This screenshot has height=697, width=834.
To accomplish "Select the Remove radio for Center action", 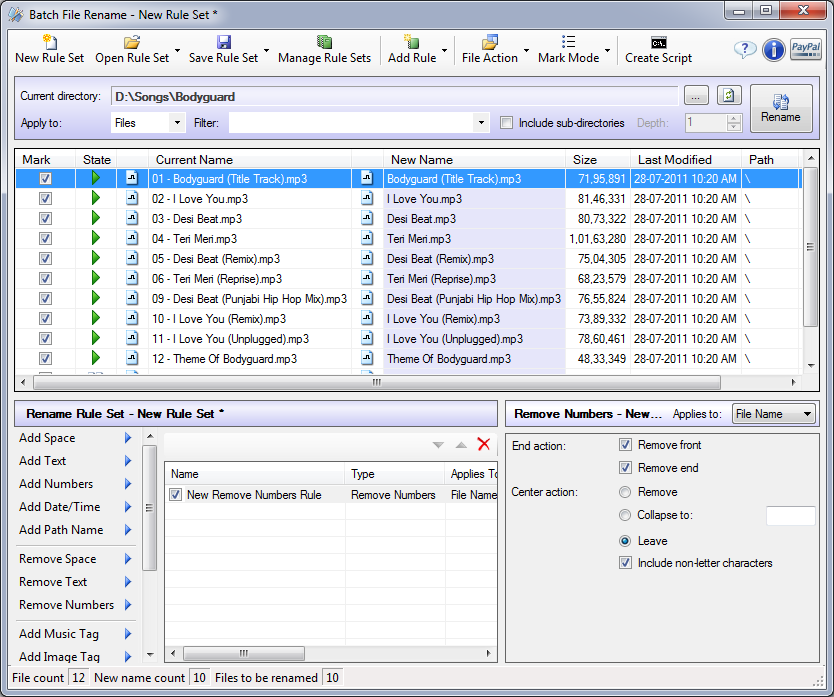I will click(x=625, y=490).
